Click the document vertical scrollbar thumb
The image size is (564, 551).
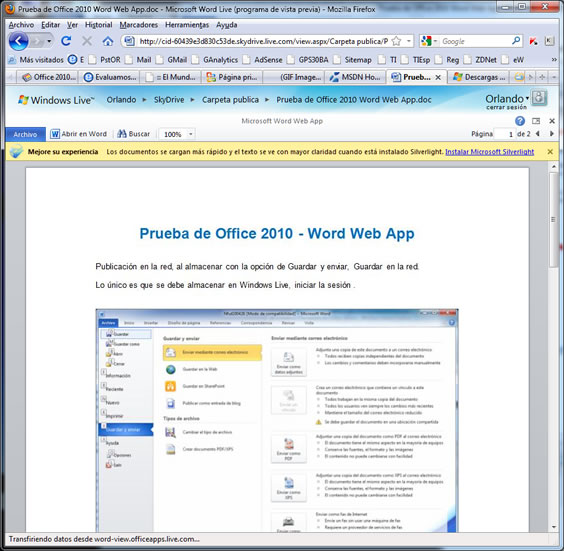554,219
